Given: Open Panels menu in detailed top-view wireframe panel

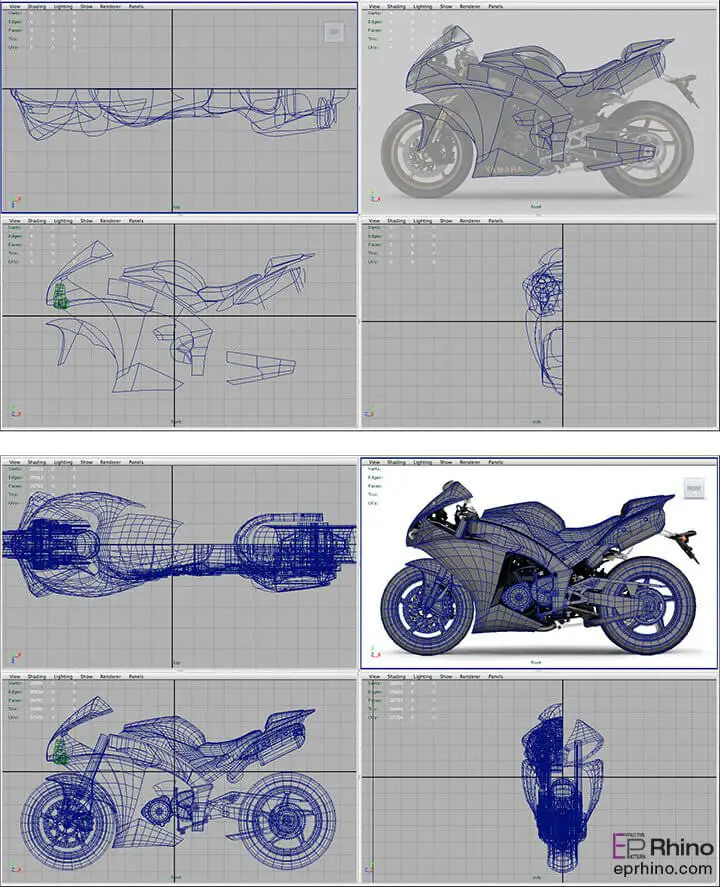Looking at the screenshot, I should coord(136,462).
